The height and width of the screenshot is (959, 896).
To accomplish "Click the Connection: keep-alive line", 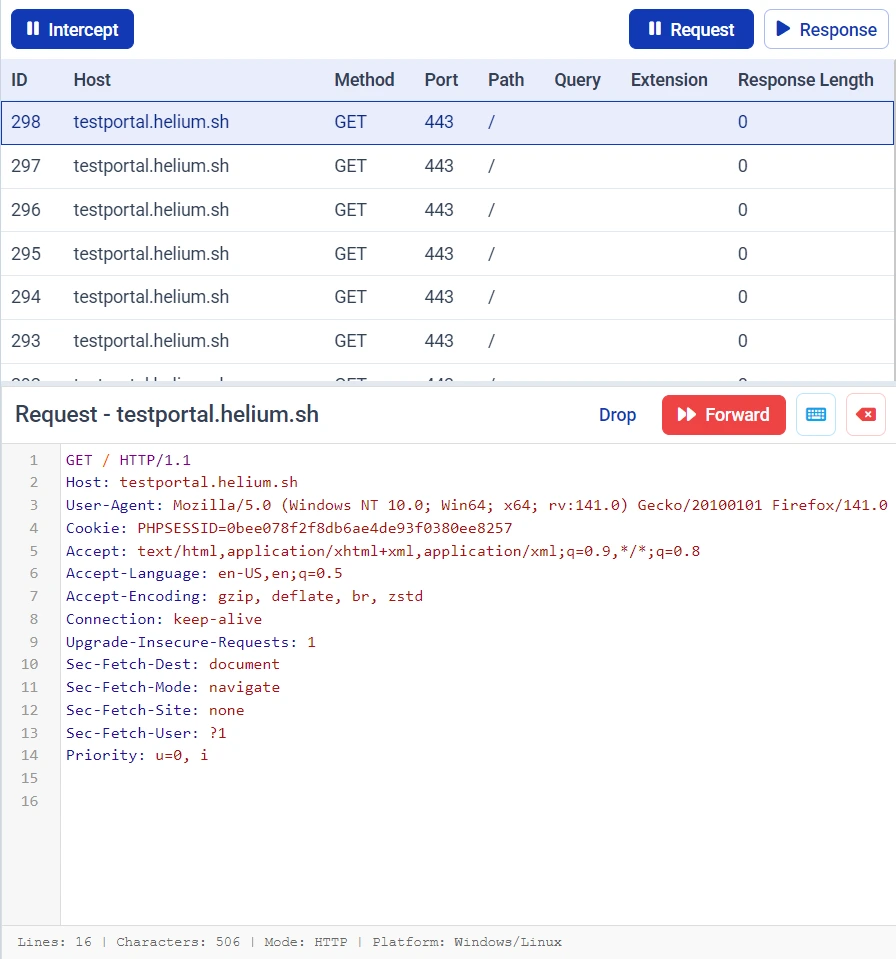I will (x=164, y=619).
